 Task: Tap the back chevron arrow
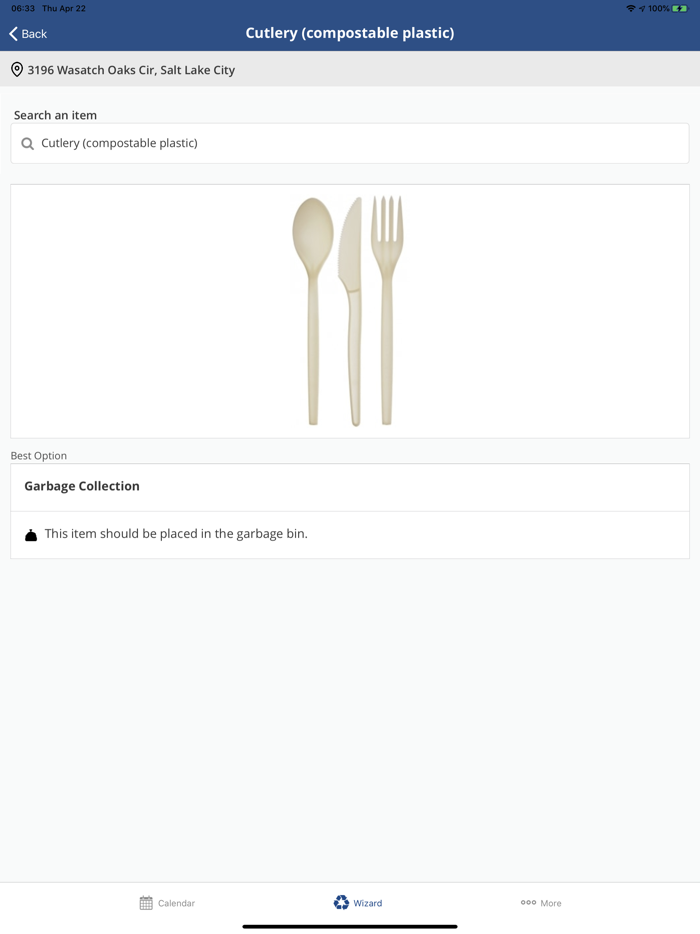coord(14,34)
